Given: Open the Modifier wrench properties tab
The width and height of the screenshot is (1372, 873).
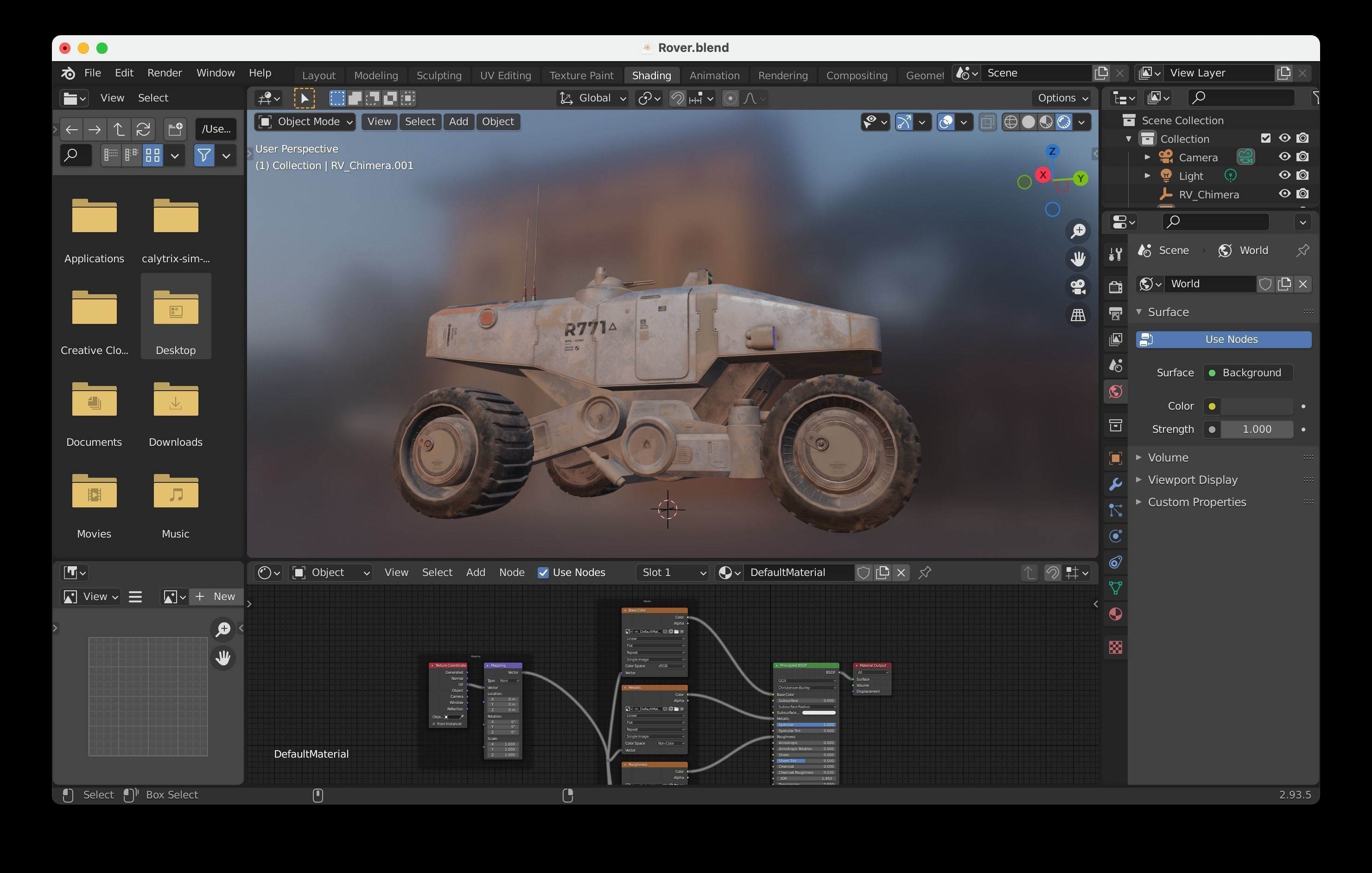Looking at the screenshot, I should tap(1115, 485).
